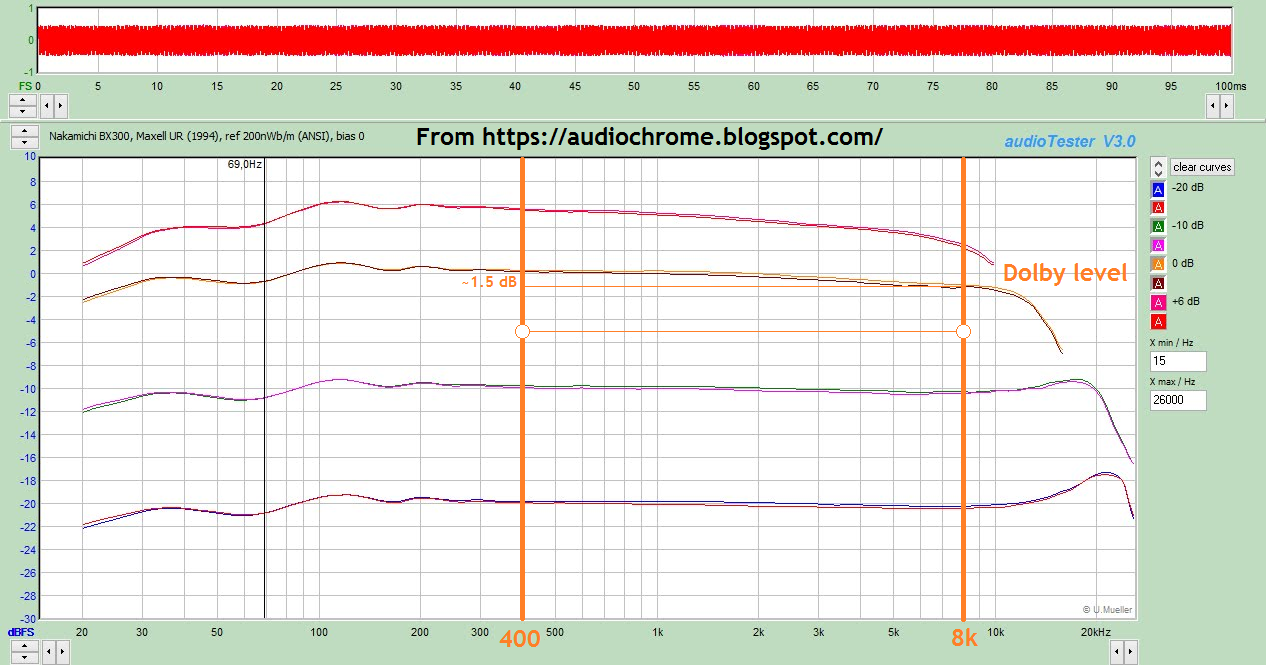The height and width of the screenshot is (665, 1266).
Task: Click the right arrow next to the dBFS stepper
Action: pos(61,651)
